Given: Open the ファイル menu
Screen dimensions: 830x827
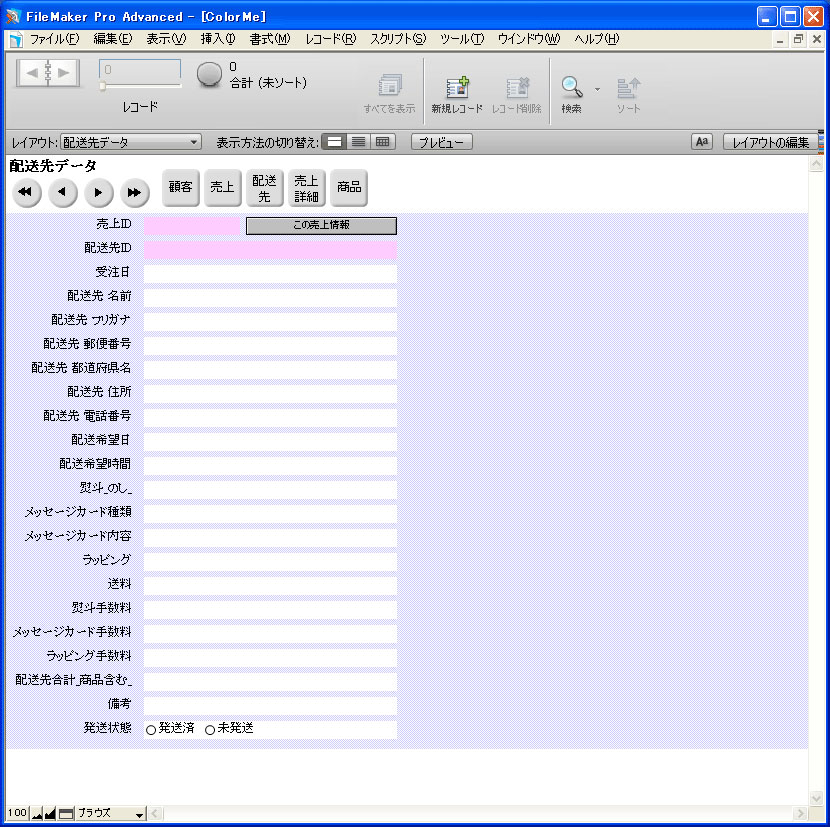Looking at the screenshot, I should tap(55, 39).
